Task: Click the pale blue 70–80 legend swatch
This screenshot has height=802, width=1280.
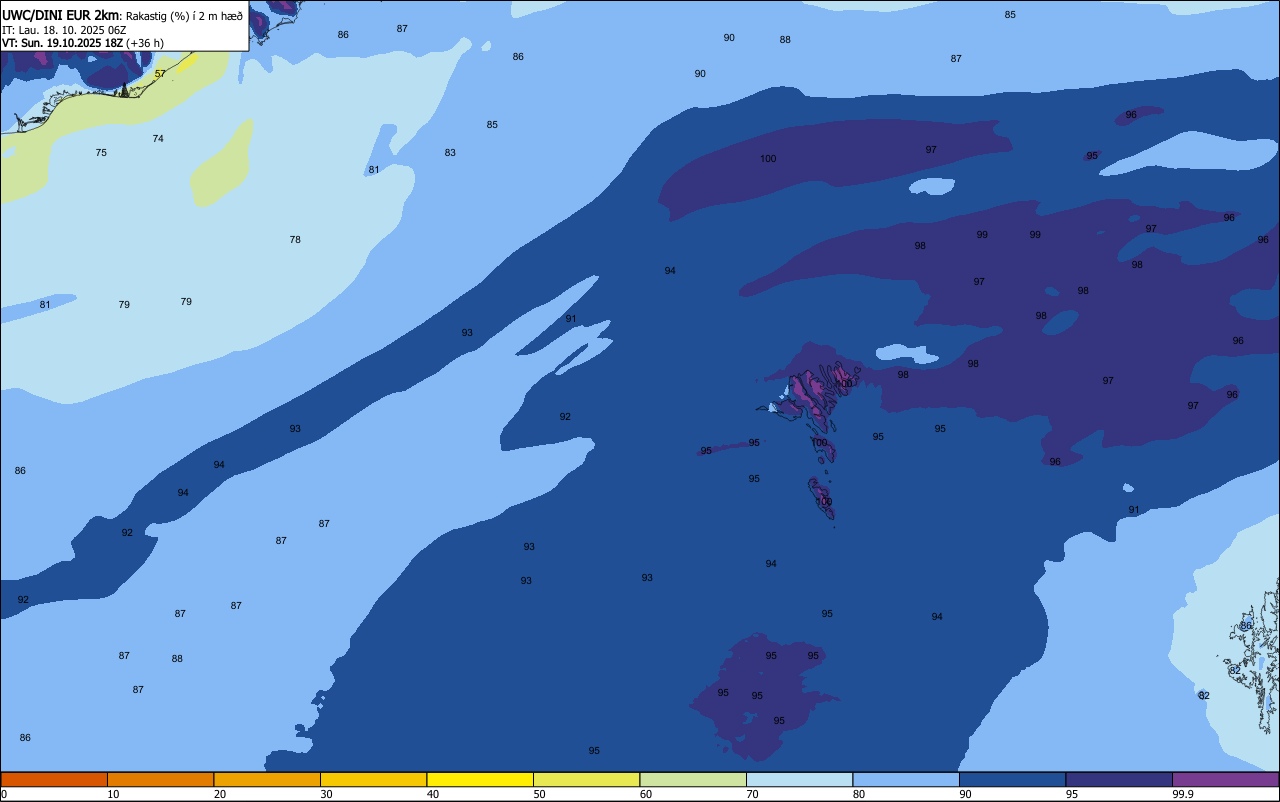Action: (799, 779)
